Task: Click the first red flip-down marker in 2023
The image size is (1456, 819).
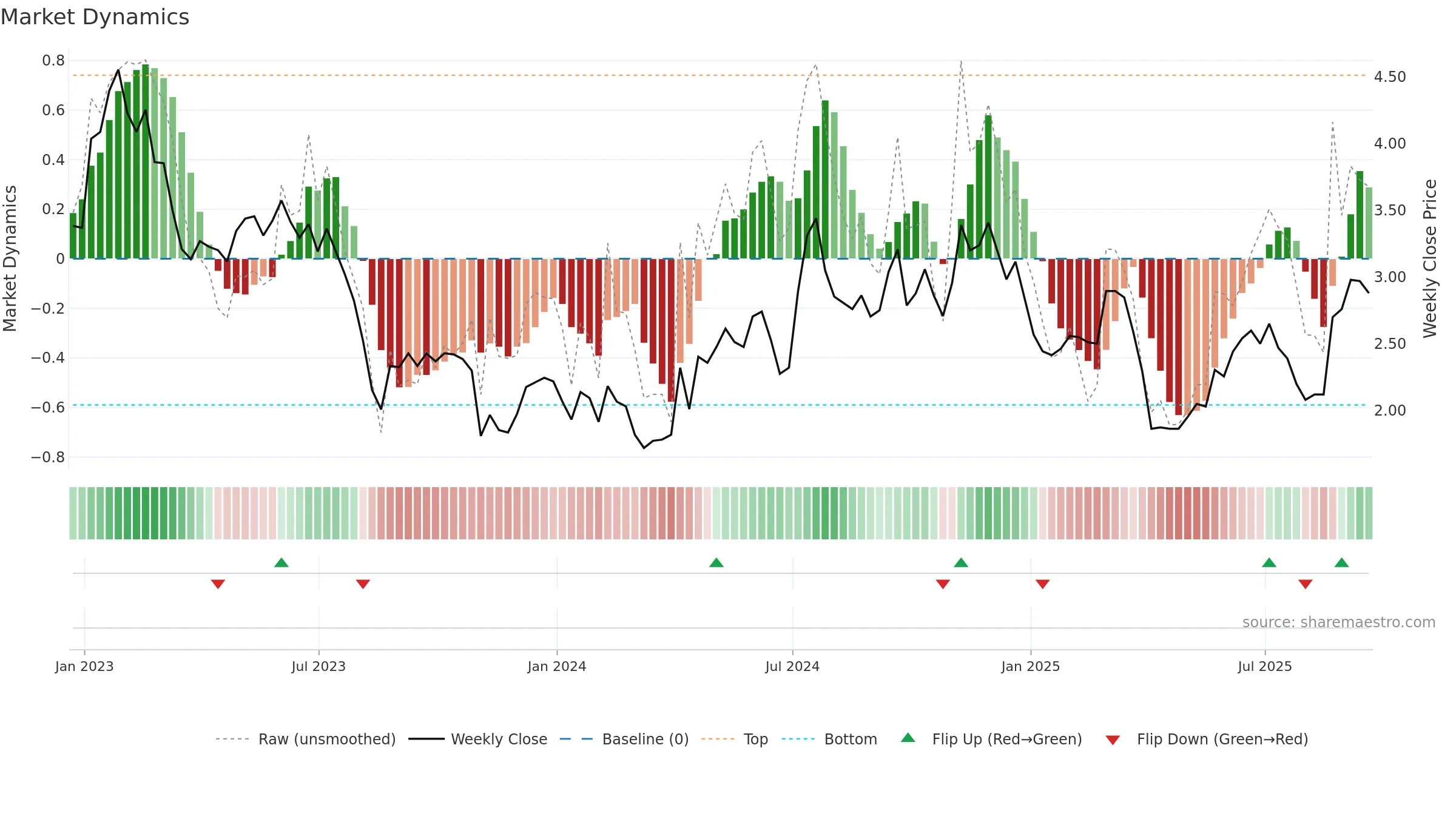Action: pos(218,584)
